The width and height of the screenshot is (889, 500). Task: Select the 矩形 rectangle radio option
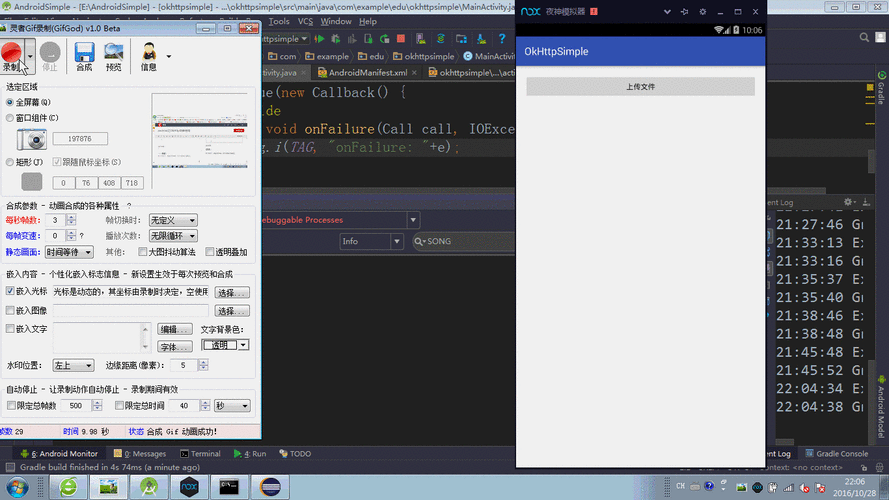tap(10, 162)
